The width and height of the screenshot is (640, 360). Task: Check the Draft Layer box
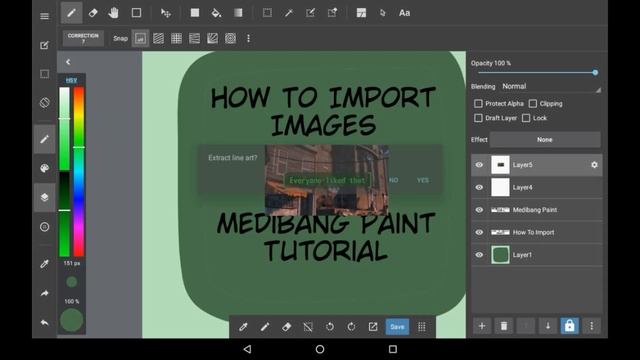(x=478, y=118)
